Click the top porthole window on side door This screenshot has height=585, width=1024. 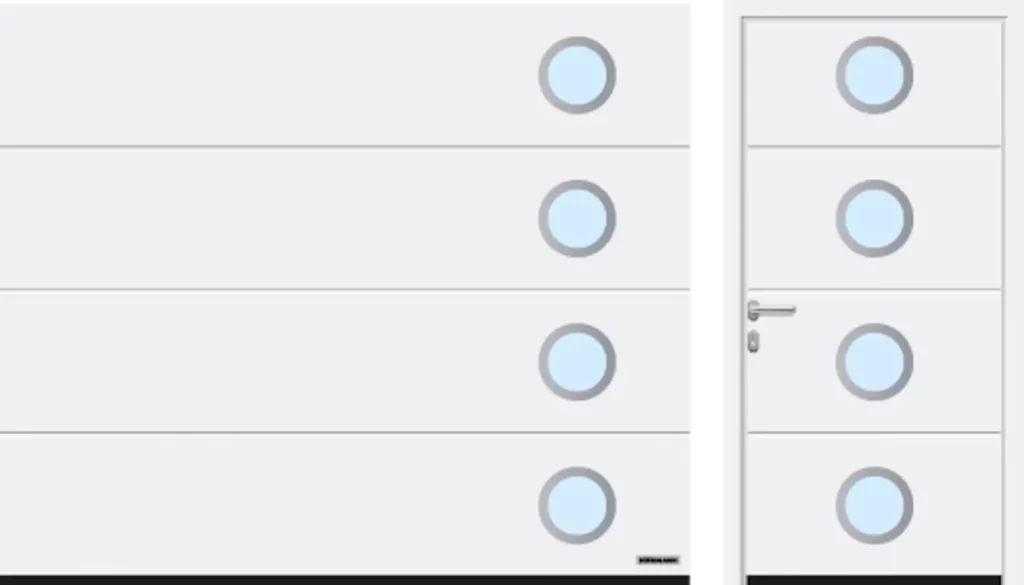pos(874,75)
